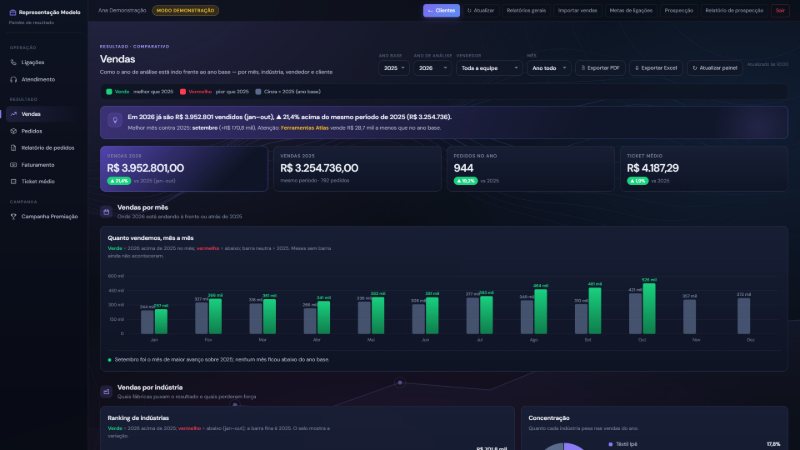Click the Vendas 2026 card R$ 3.952.801,00
The width and height of the screenshot is (800, 450).
[184, 169]
